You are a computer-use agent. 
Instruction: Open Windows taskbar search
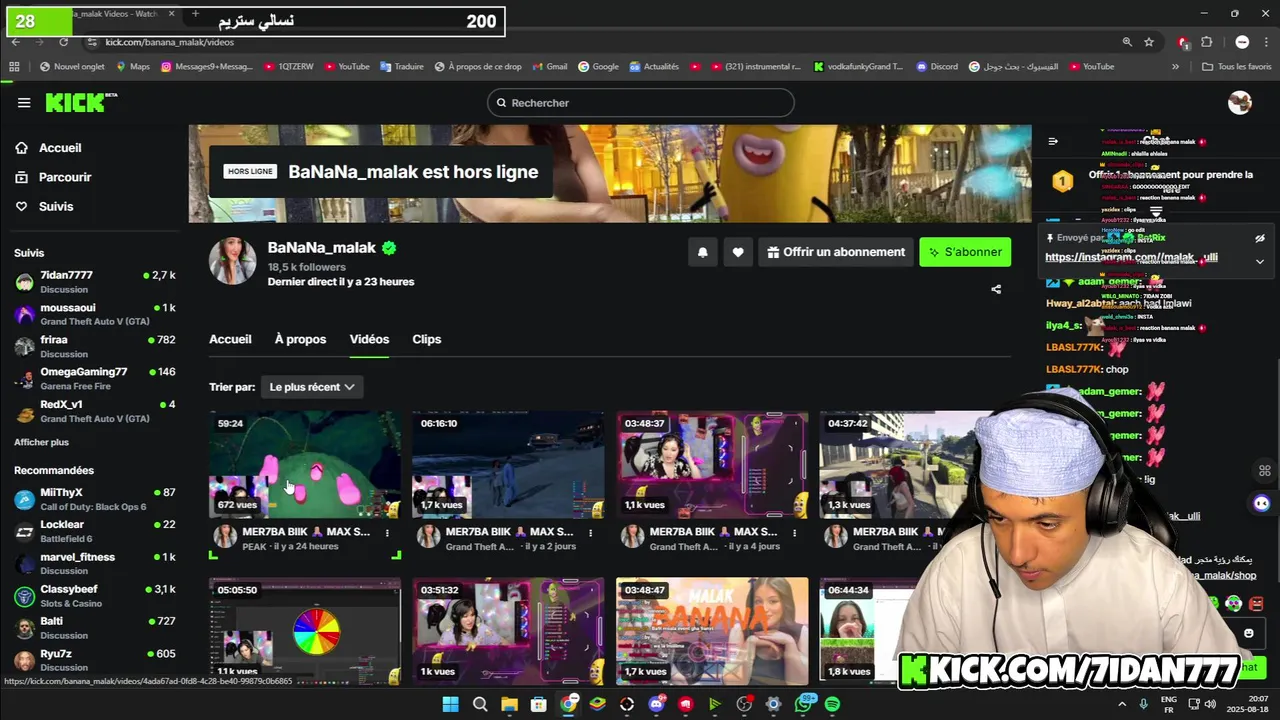(480, 704)
